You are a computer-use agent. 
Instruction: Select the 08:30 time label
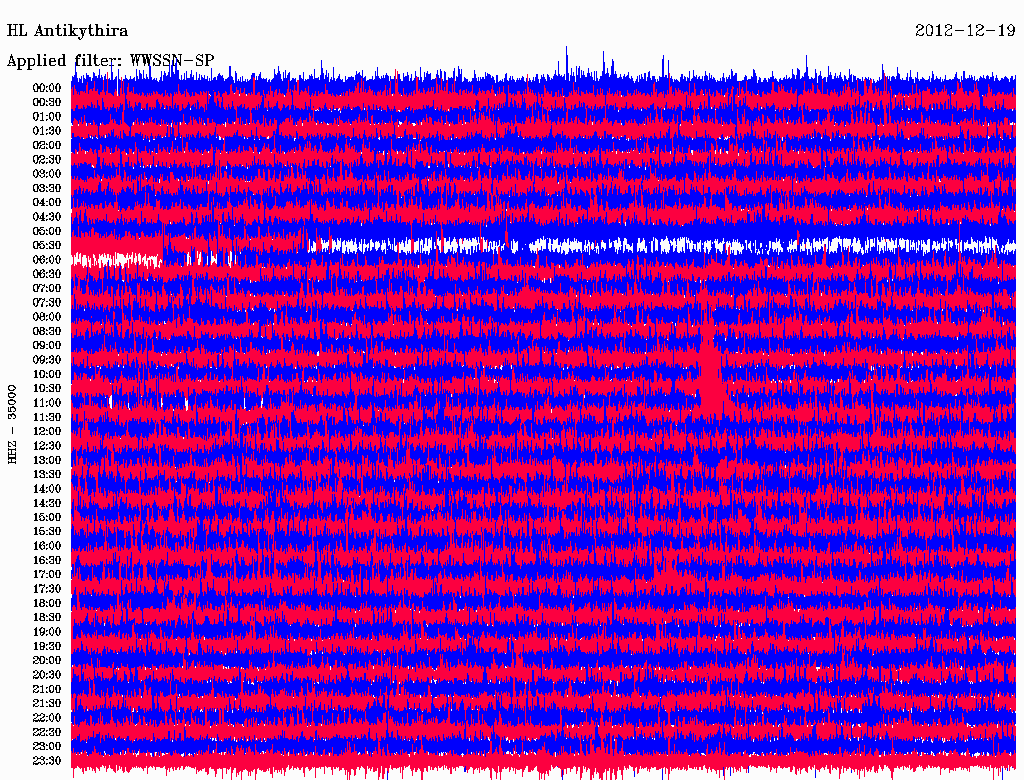pyautogui.click(x=47, y=331)
